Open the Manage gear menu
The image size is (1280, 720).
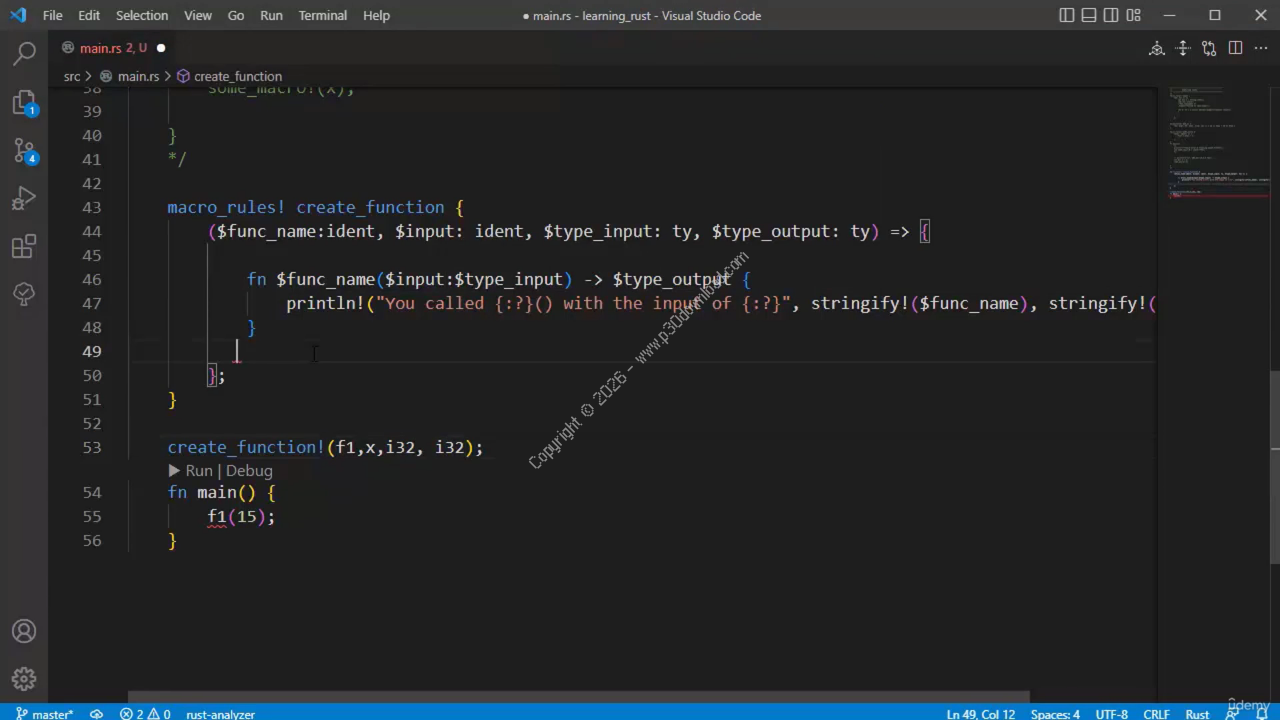24,680
